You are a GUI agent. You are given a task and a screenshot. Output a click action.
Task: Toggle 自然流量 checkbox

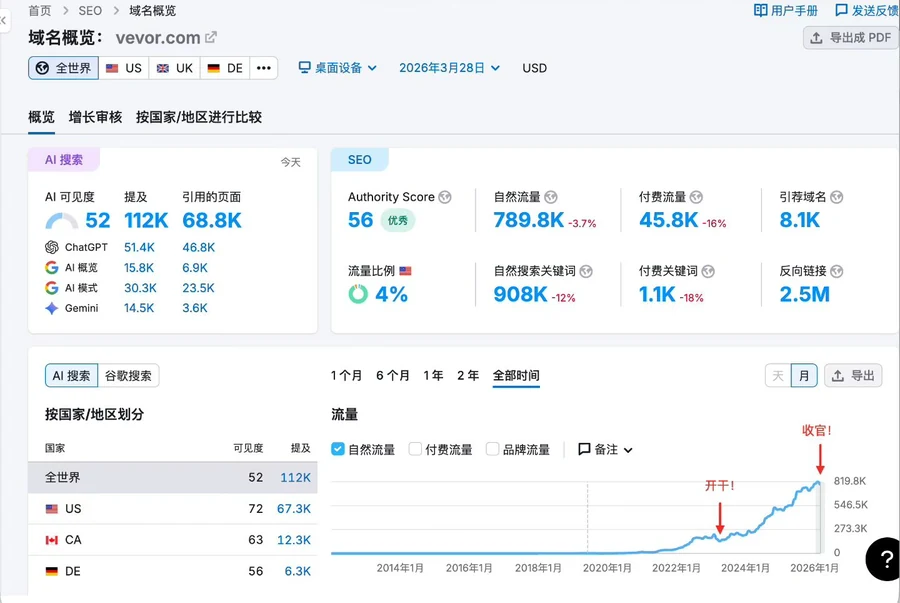pos(338,449)
